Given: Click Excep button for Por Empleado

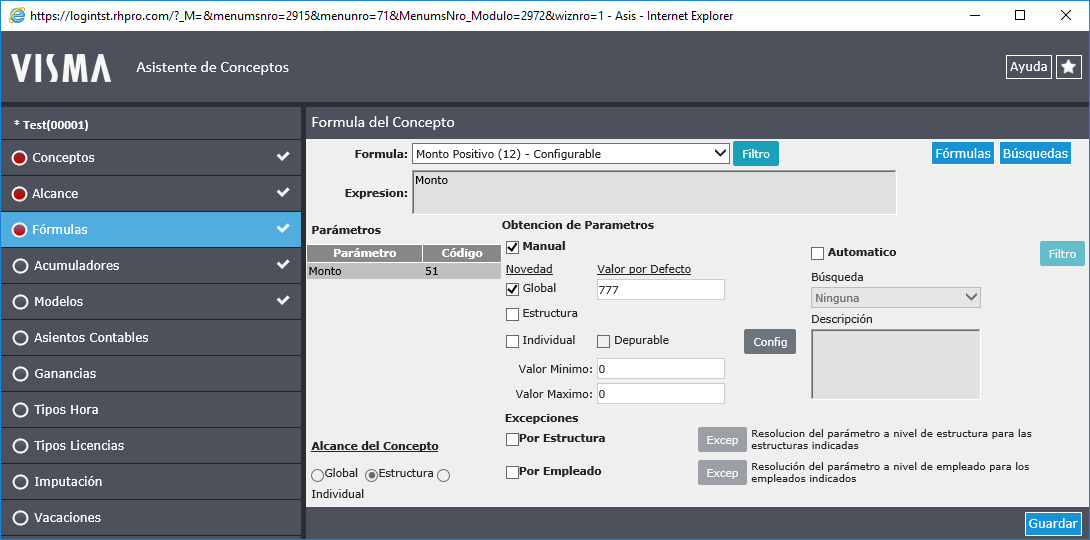Looking at the screenshot, I should (722, 473).
